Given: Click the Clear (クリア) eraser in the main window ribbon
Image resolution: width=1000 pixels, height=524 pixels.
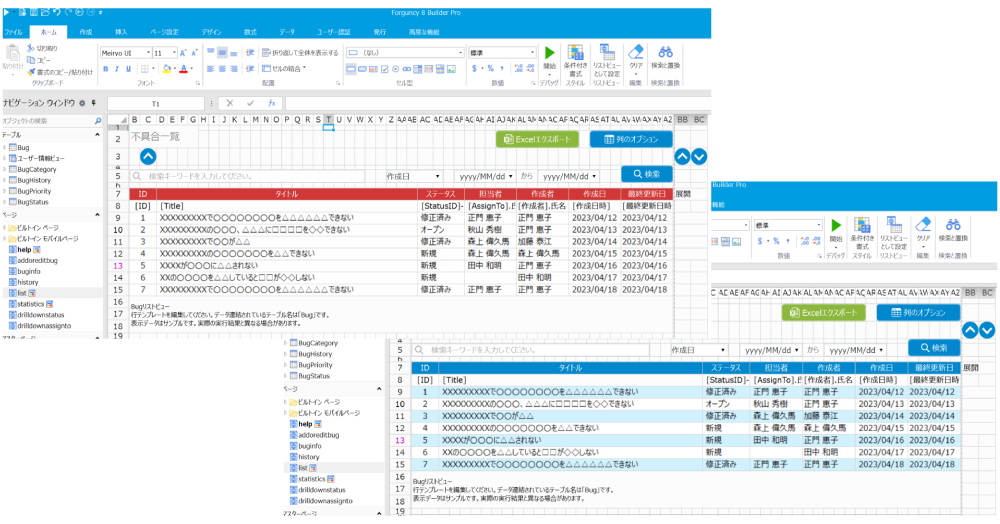Looking at the screenshot, I should click(635, 57).
